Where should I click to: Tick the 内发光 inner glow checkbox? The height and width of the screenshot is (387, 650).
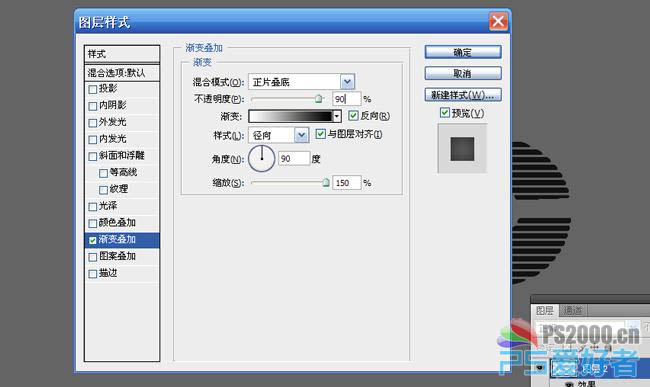[93, 140]
